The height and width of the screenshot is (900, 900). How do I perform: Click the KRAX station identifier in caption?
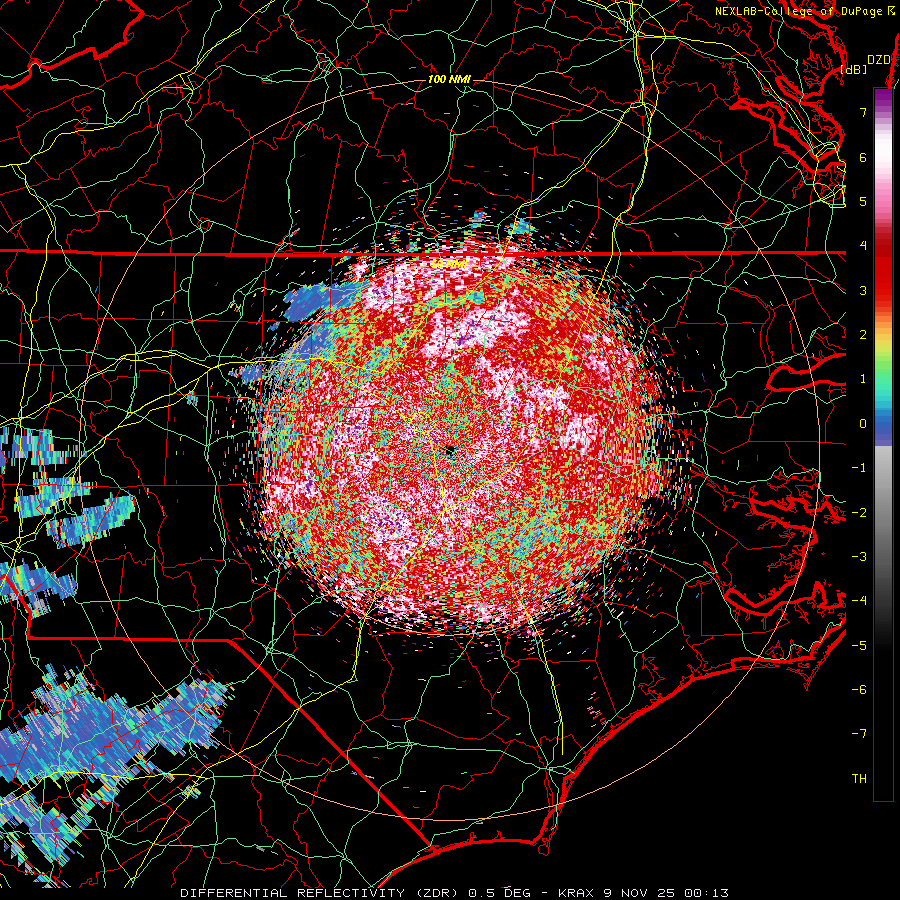[x=578, y=893]
